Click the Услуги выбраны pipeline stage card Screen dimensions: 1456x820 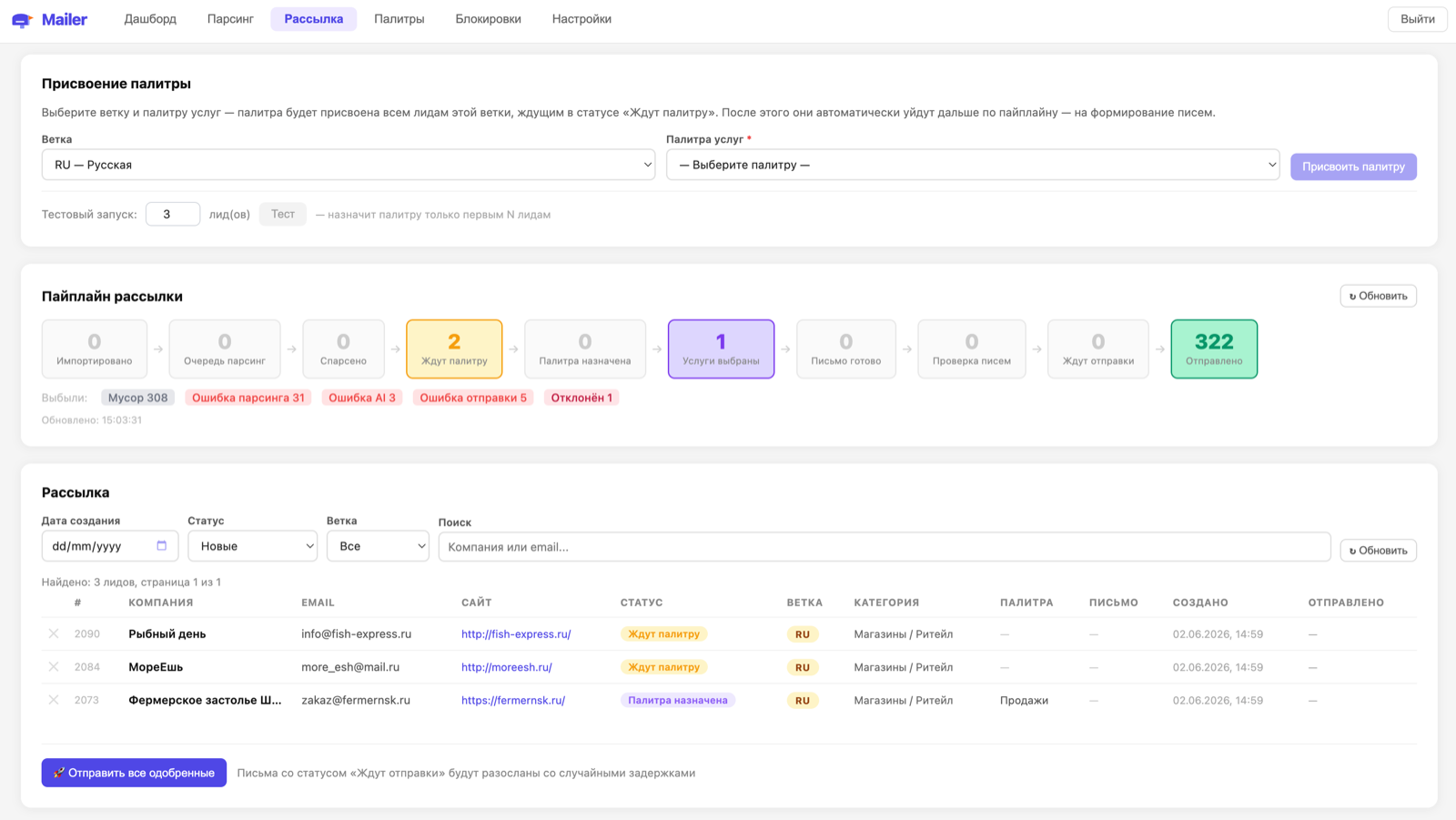pyautogui.click(x=721, y=349)
